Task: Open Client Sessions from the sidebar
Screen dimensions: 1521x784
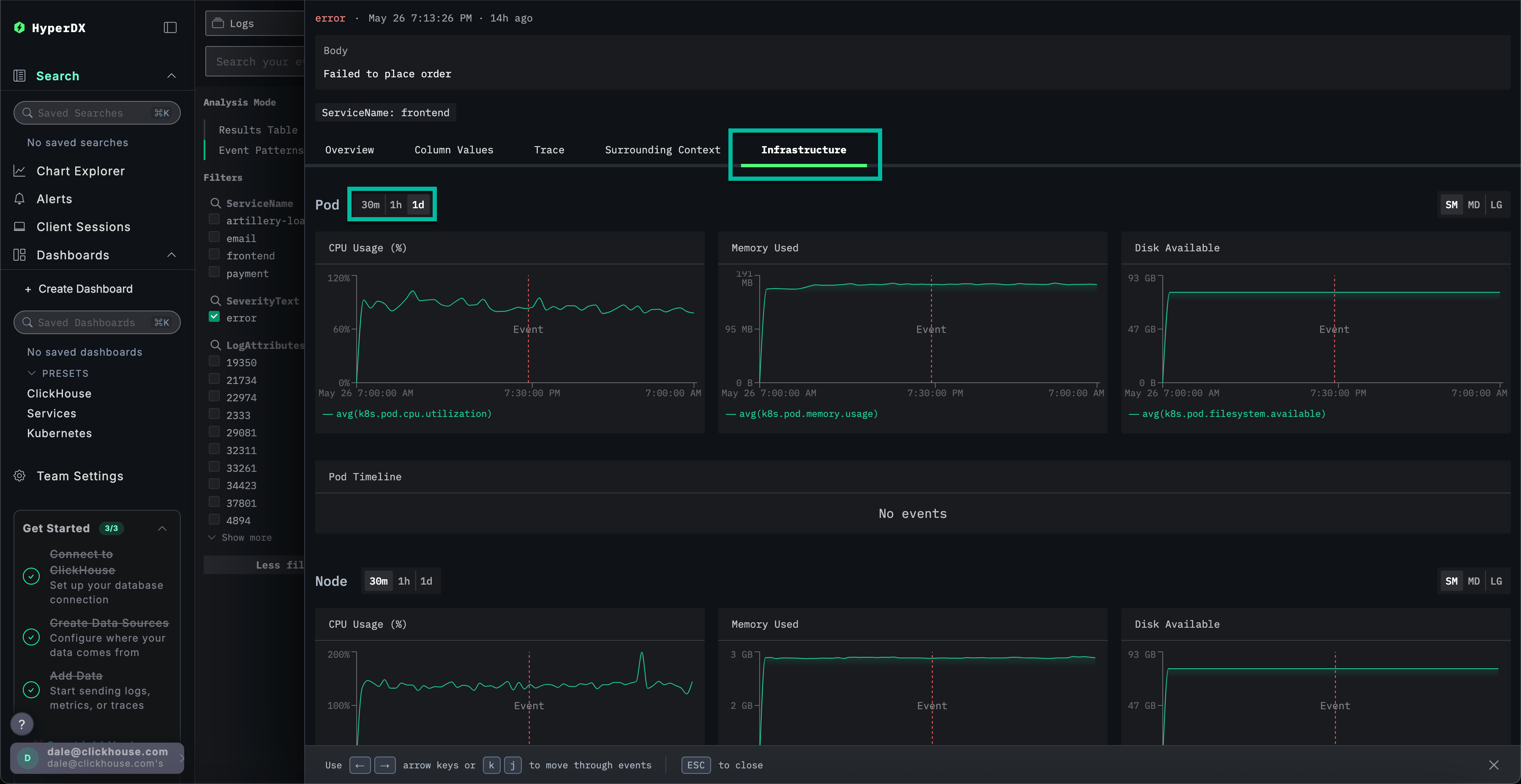Action: click(83, 227)
